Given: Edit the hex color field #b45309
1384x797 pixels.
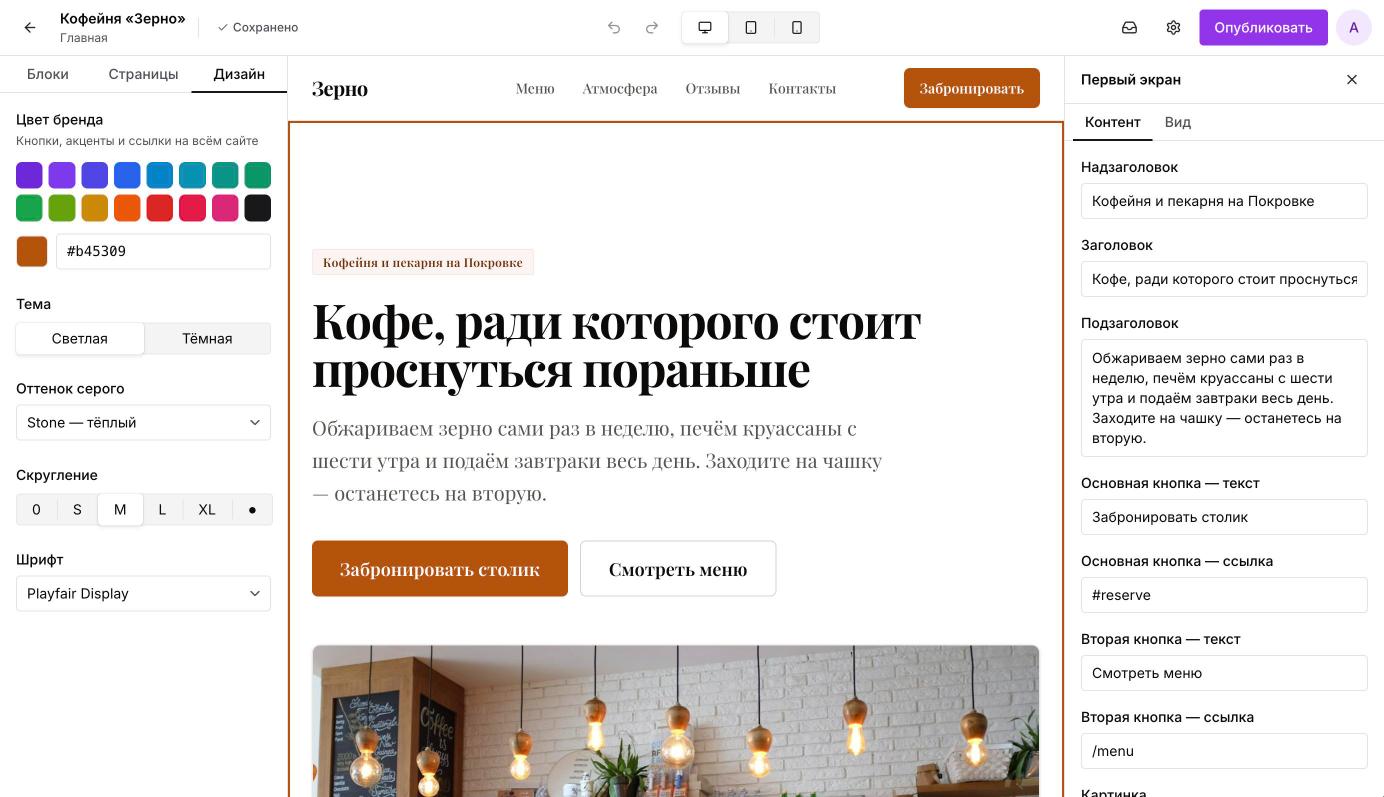Looking at the screenshot, I should click(163, 251).
